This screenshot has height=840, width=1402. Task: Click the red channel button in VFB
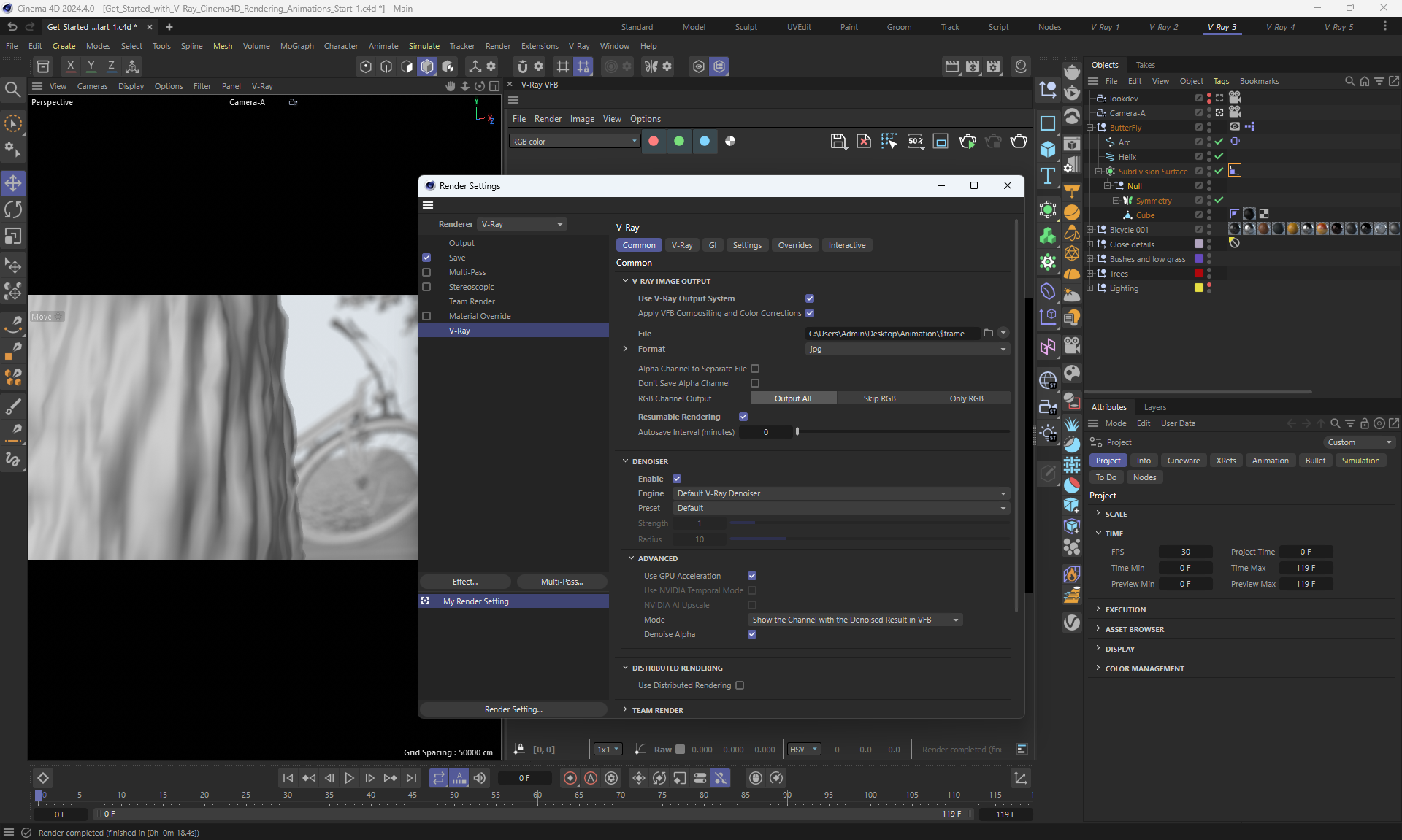[654, 141]
